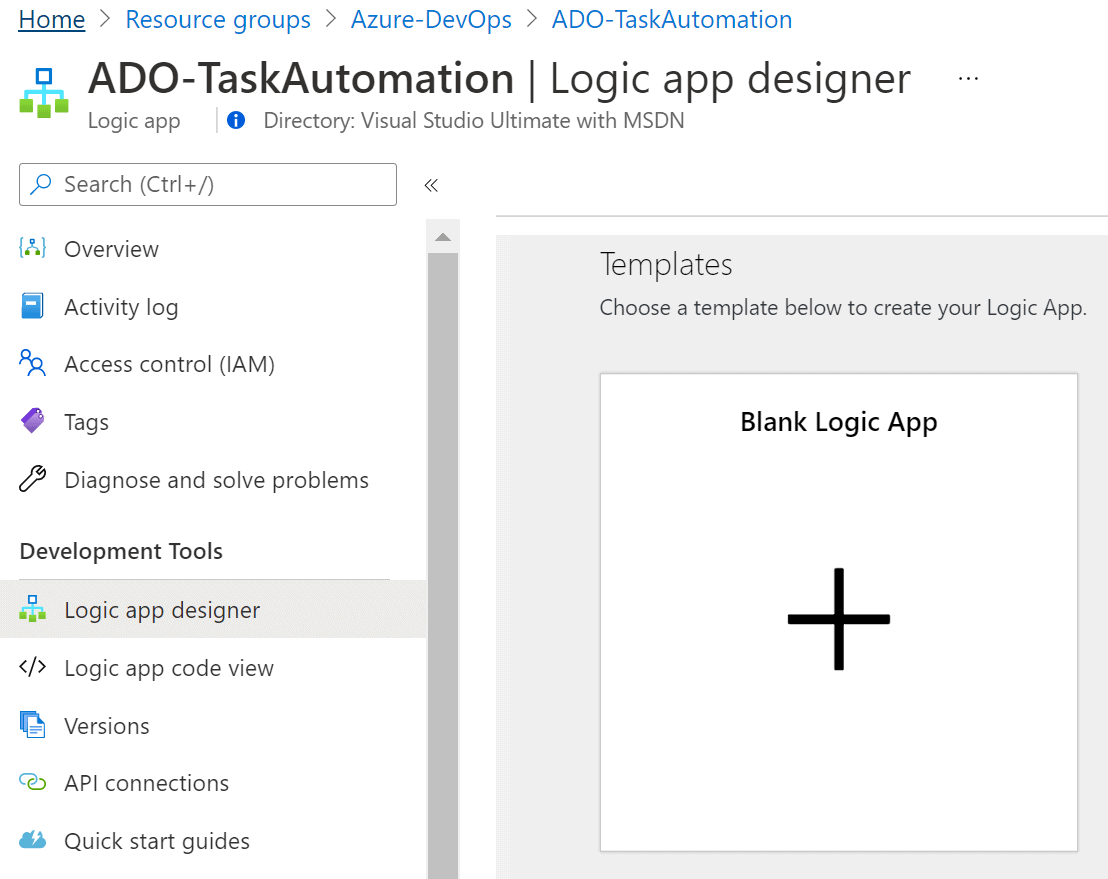Click the Logic app designer icon
The width and height of the screenshot is (1108, 879).
pos(33,608)
